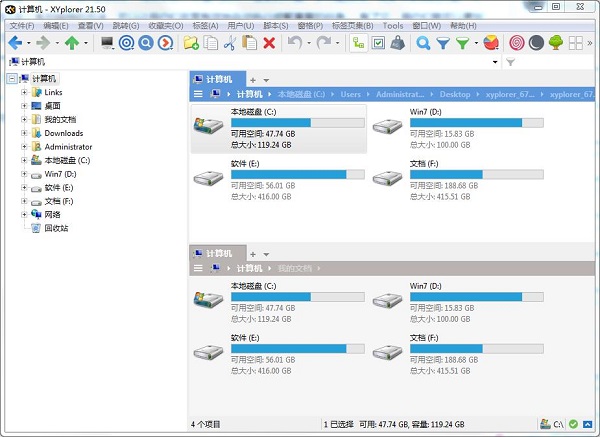
Task: Open Recent Locations toolbar icon
Action: (x=165, y=43)
